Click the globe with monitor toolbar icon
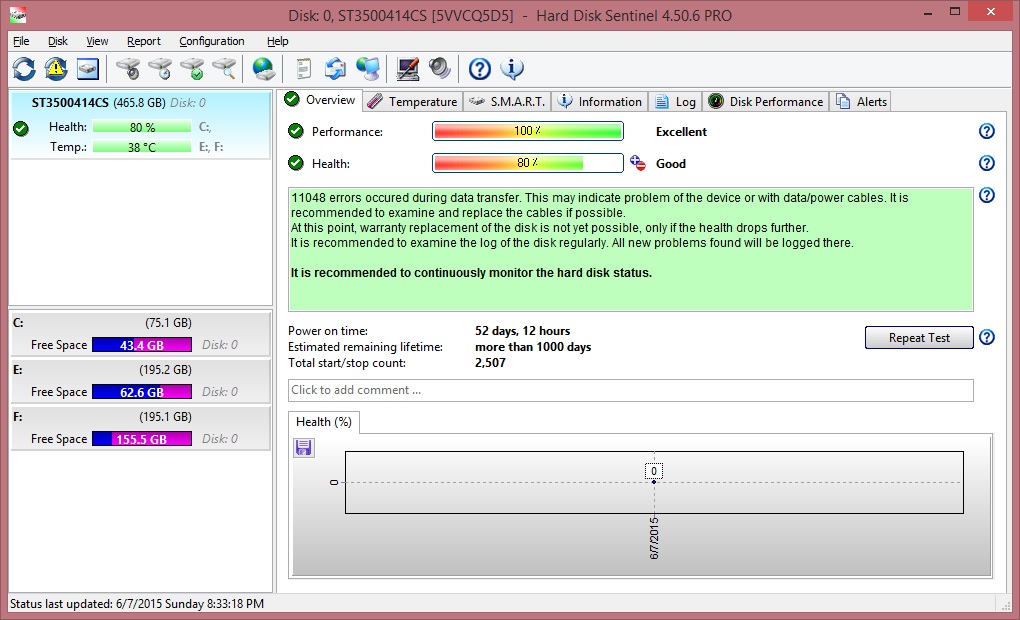Image resolution: width=1020 pixels, height=620 pixels. tap(368, 68)
